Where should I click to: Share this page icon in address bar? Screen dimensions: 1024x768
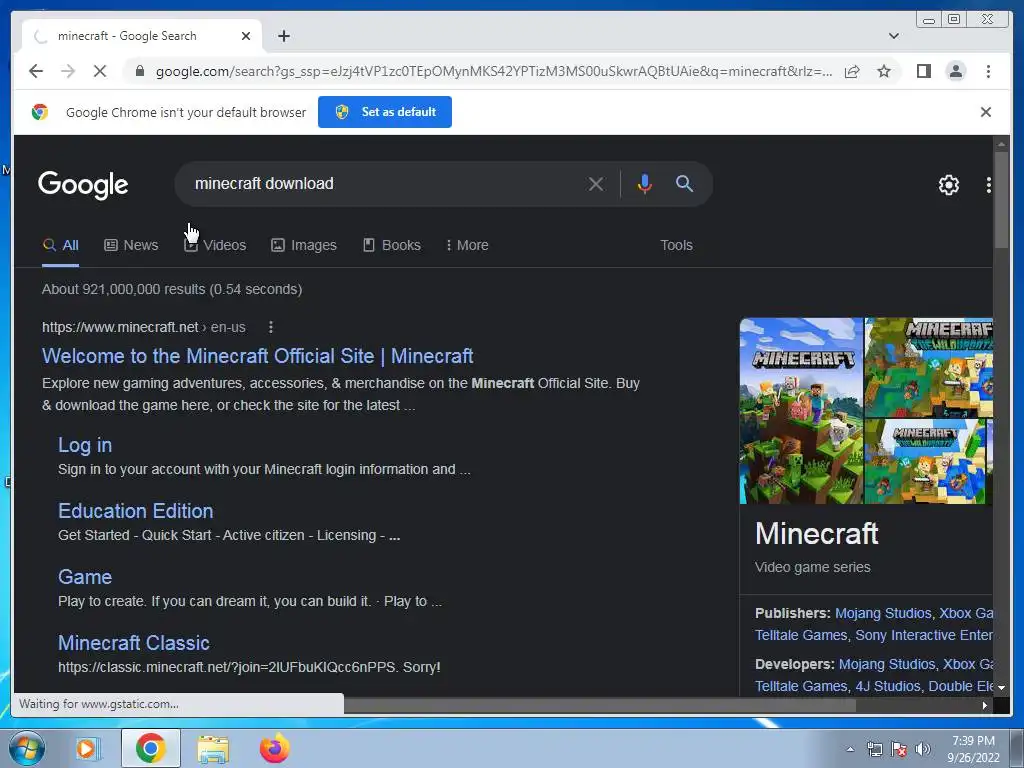click(852, 71)
